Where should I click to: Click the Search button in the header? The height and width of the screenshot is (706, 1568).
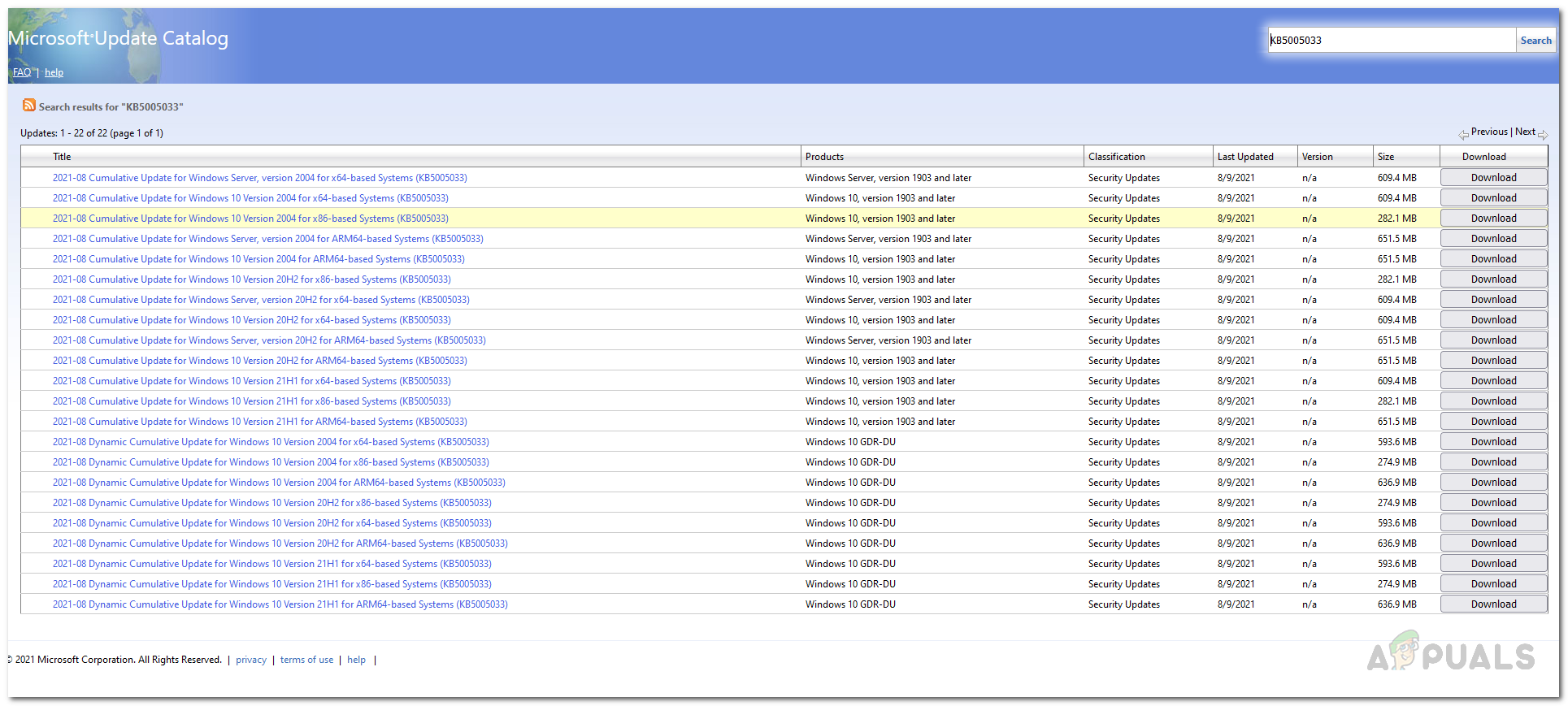tap(1535, 41)
